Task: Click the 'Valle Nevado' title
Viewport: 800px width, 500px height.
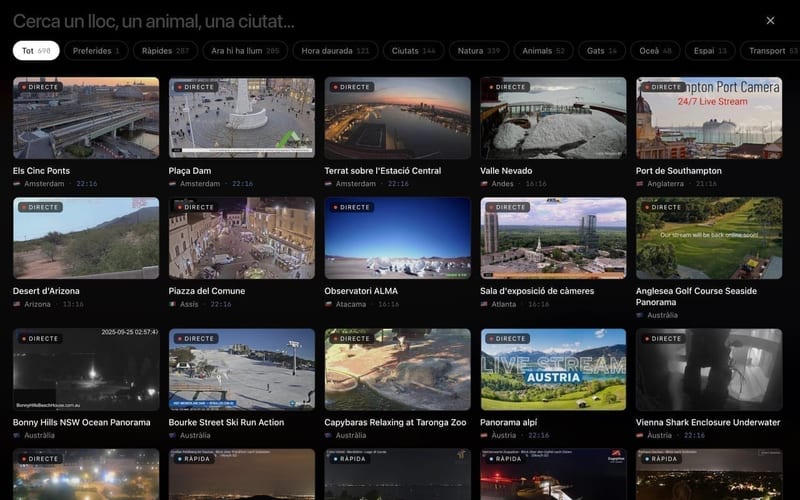Action: 506,171
